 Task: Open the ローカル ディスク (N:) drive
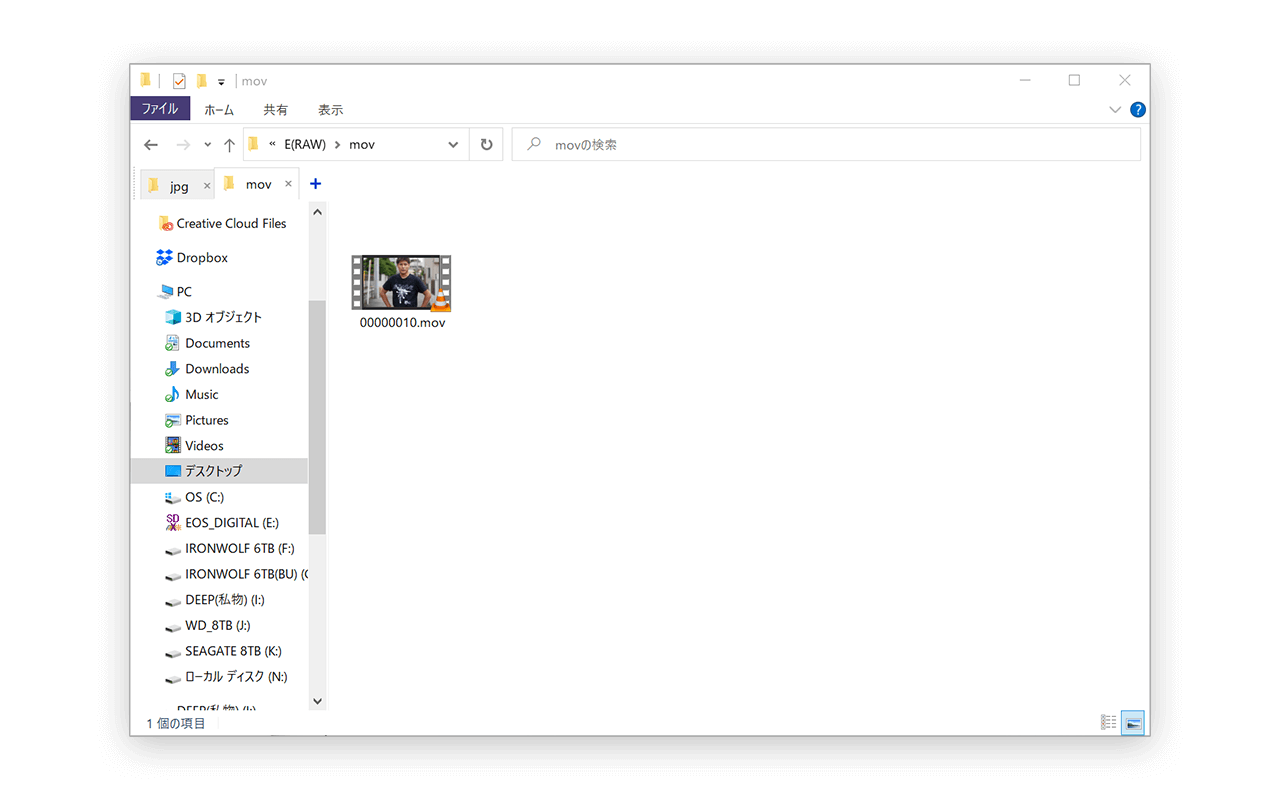(x=236, y=677)
